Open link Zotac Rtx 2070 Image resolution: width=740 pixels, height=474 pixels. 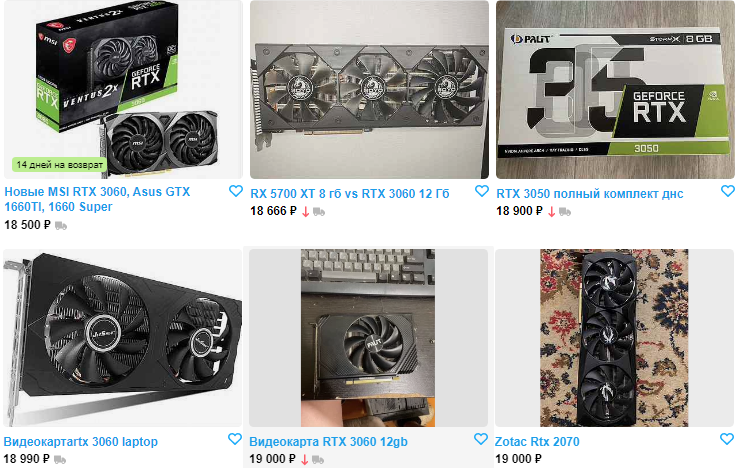coord(537,442)
